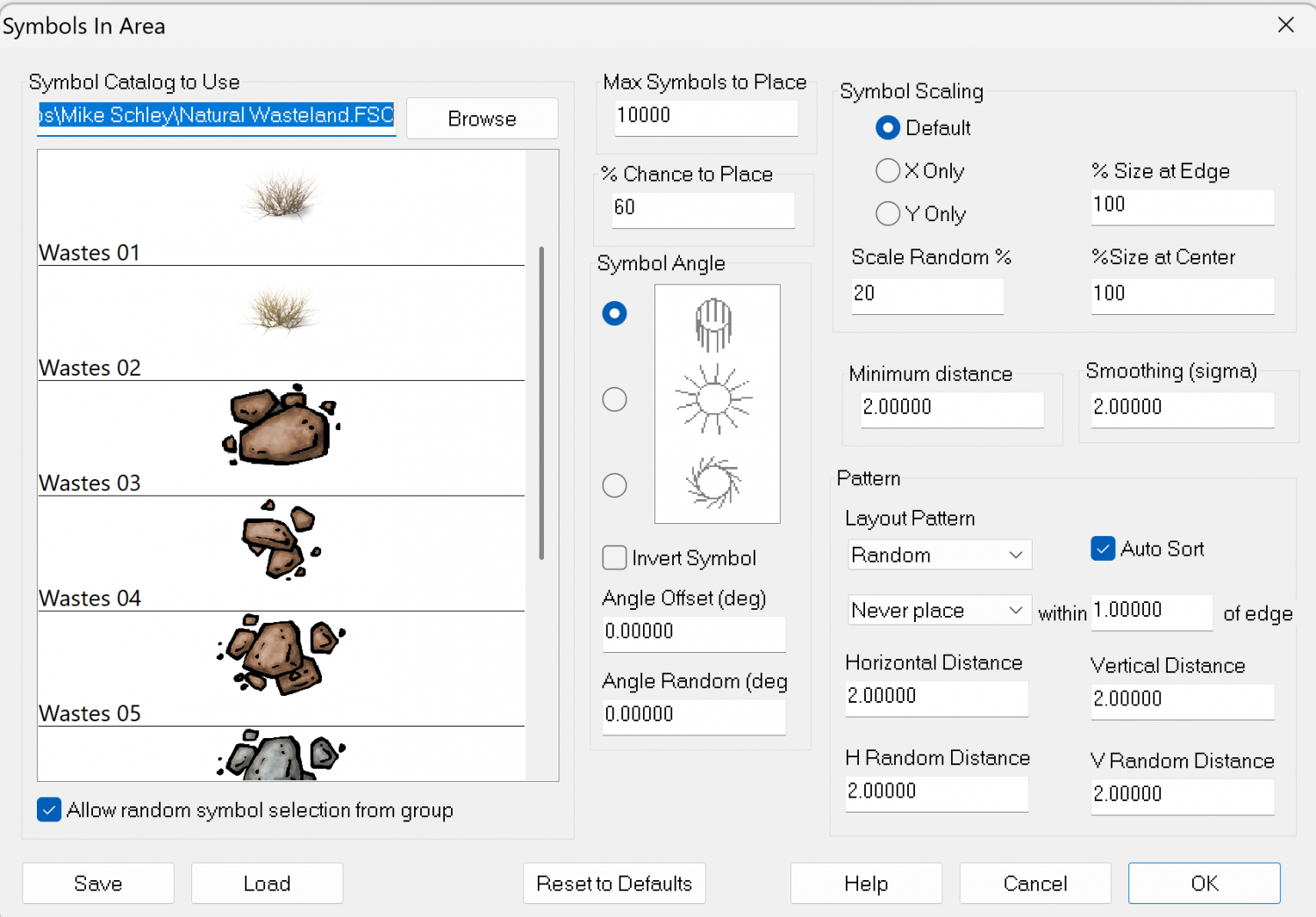
Task: Select the gray rock symbol at list bottom
Action: tap(281, 756)
